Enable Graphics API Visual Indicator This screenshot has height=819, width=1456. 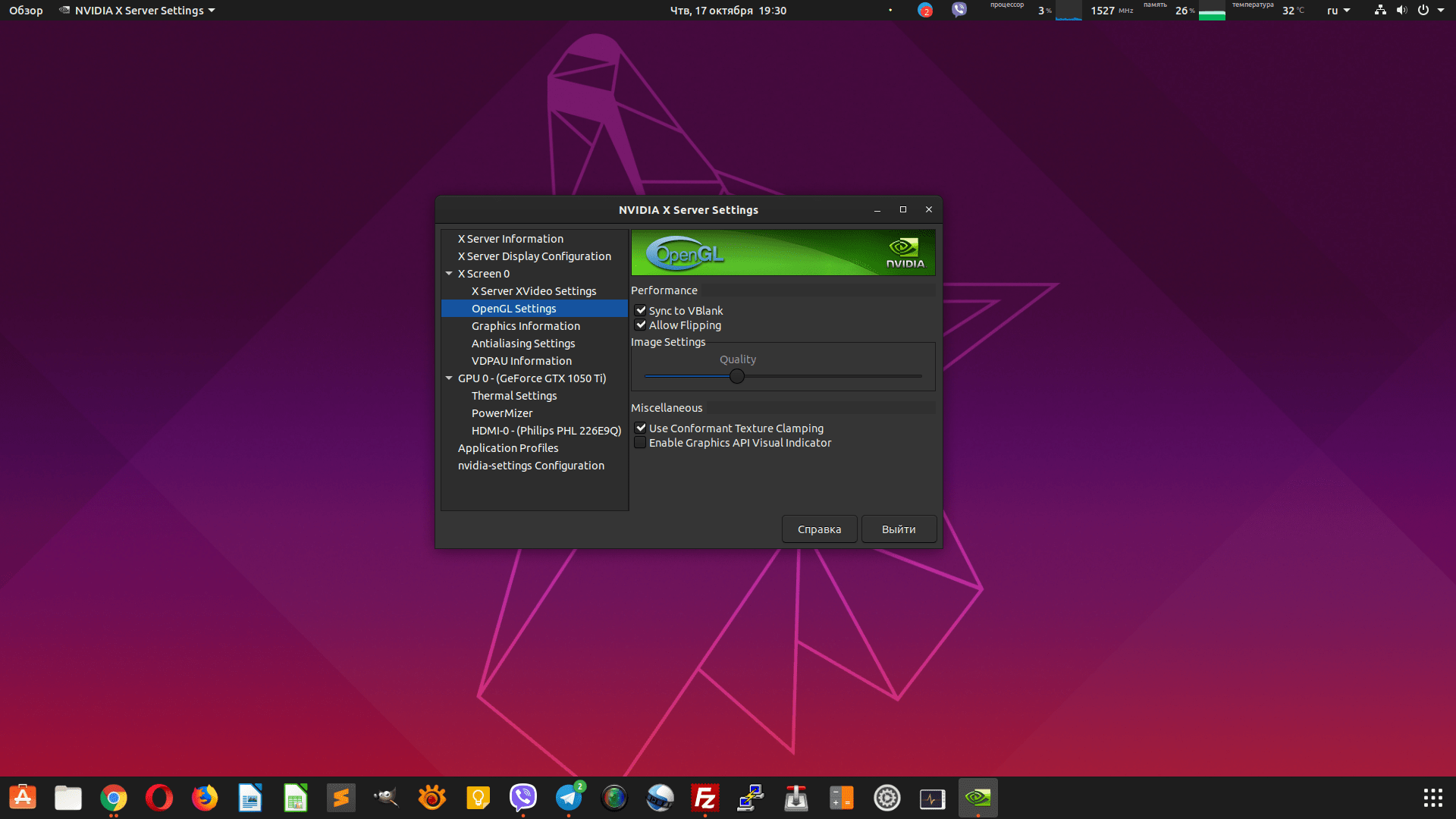pos(641,442)
